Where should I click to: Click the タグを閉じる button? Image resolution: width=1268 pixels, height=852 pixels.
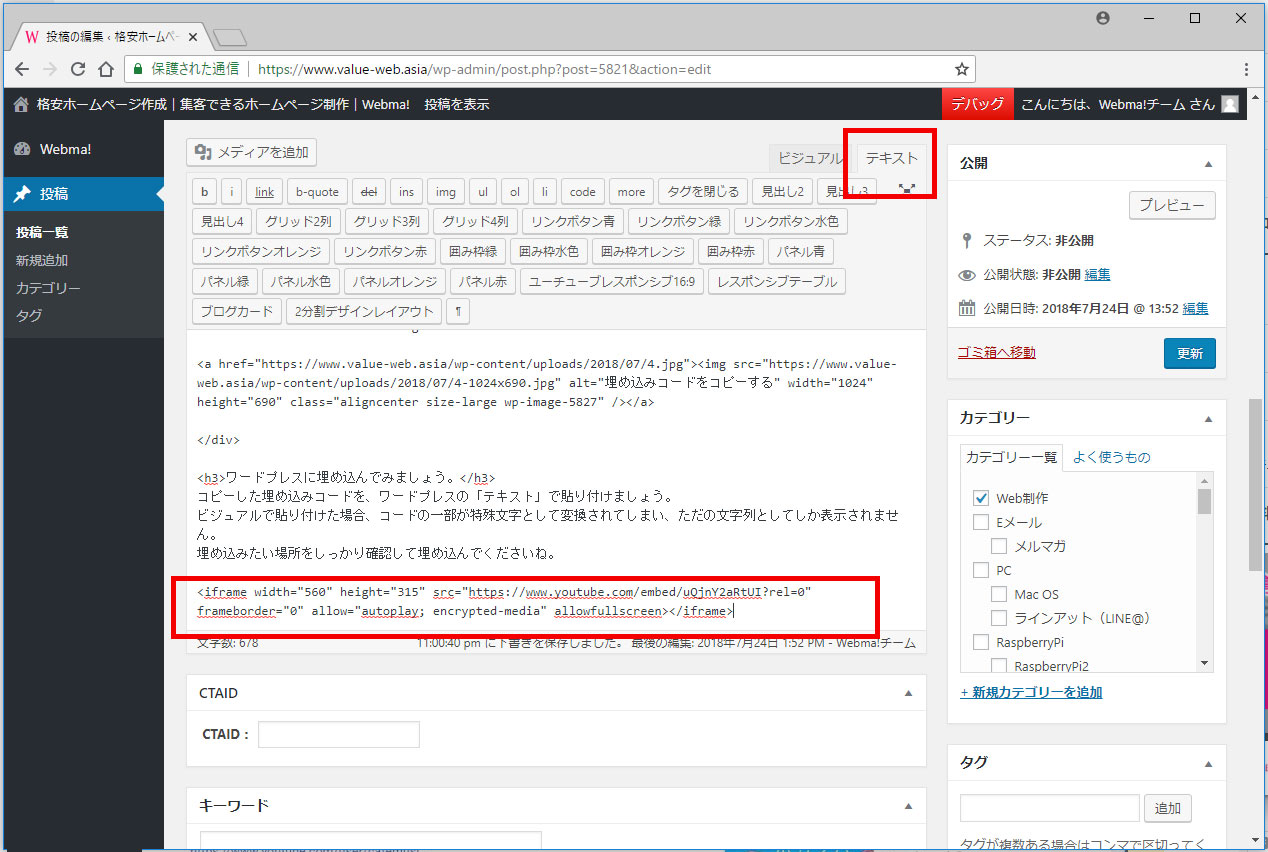click(702, 191)
